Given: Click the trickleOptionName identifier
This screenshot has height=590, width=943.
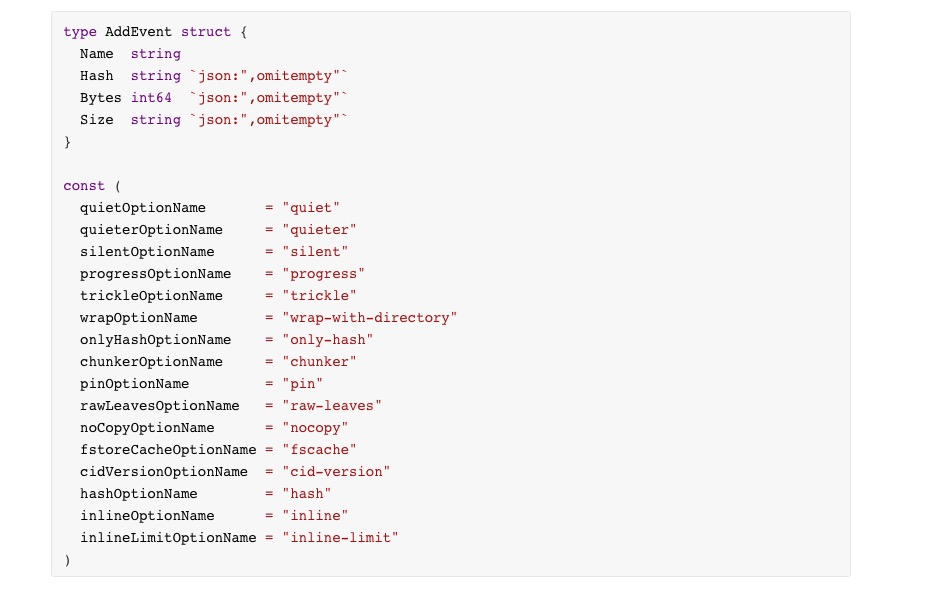Looking at the screenshot, I should (x=151, y=296).
